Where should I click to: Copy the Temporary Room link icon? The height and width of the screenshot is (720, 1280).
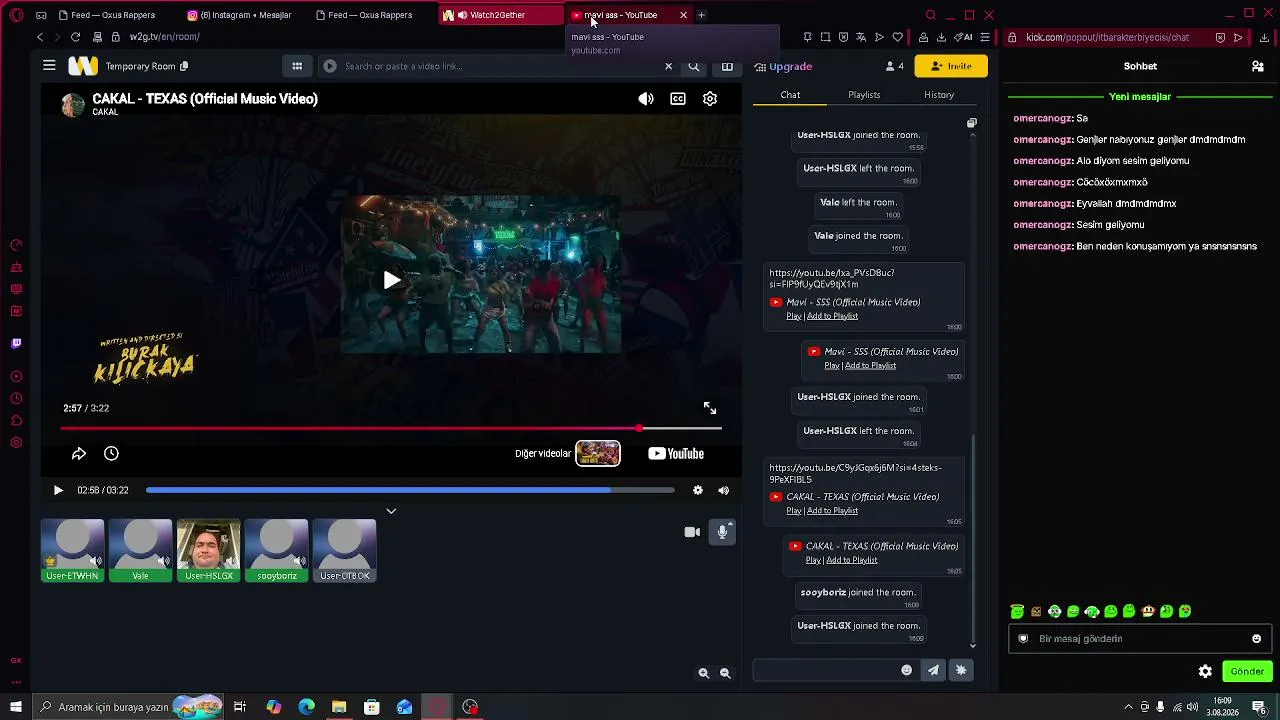tap(184, 66)
